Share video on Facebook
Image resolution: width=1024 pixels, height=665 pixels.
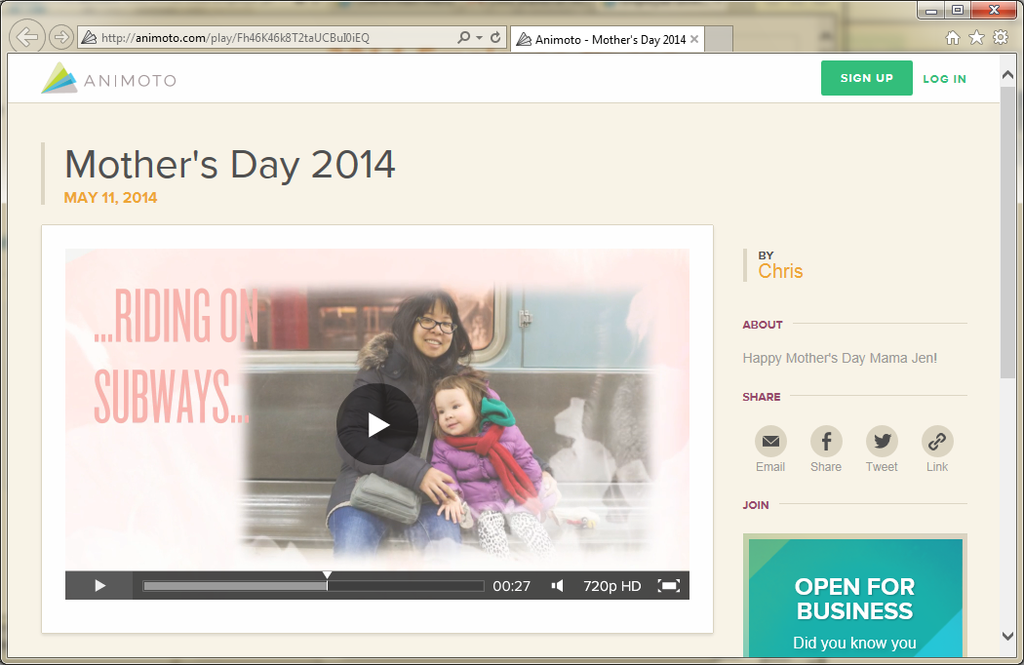(826, 441)
